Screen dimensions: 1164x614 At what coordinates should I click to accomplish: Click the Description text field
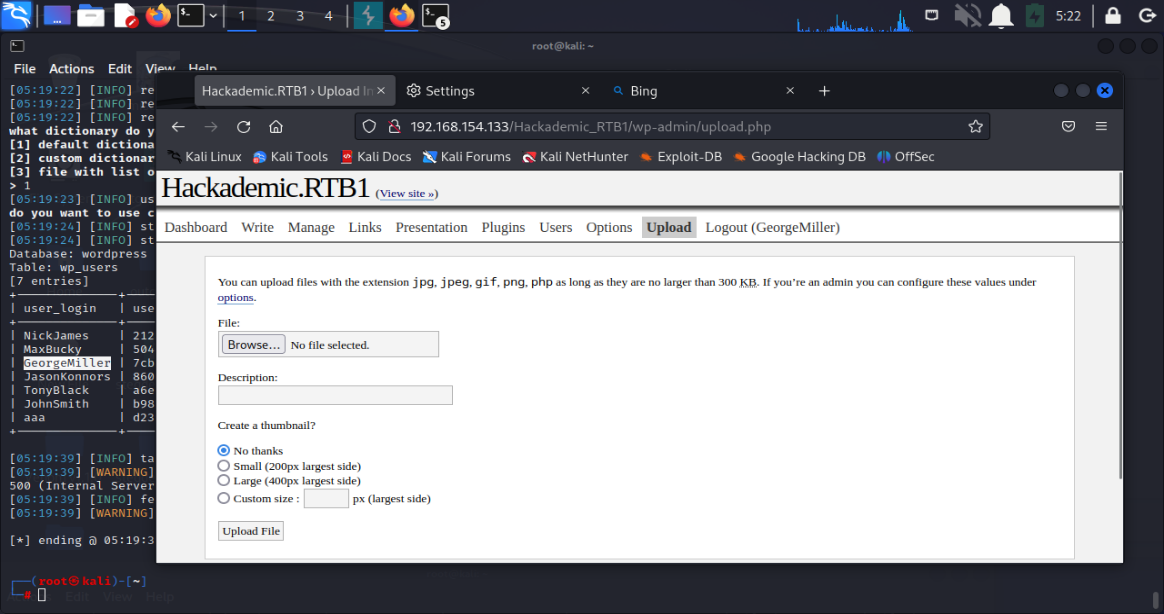(335, 395)
